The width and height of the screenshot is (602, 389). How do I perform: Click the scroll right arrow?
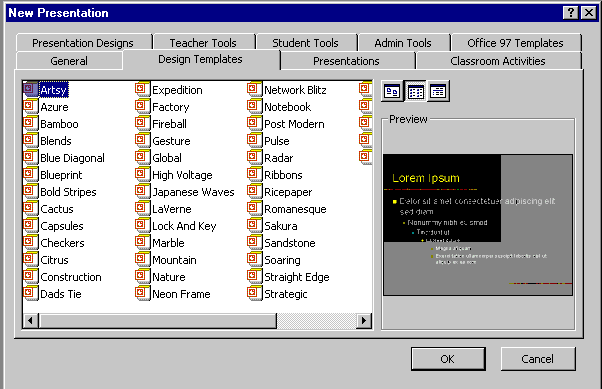coord(364,321)
